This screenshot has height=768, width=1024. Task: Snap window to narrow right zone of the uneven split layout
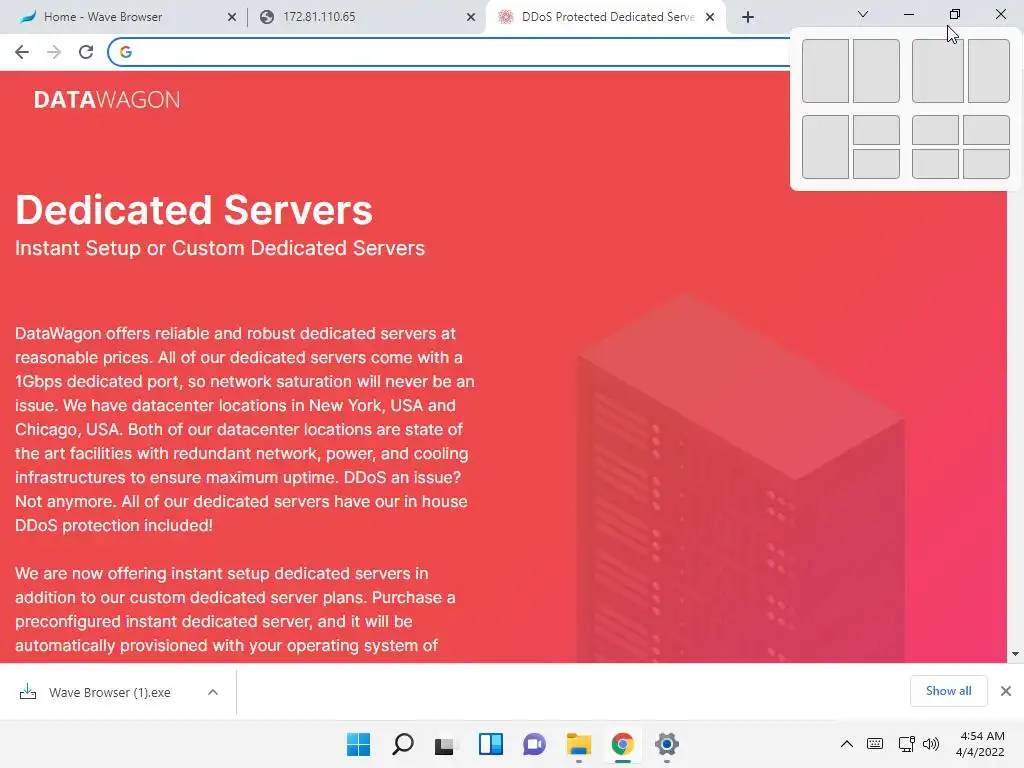click(989, 71)
